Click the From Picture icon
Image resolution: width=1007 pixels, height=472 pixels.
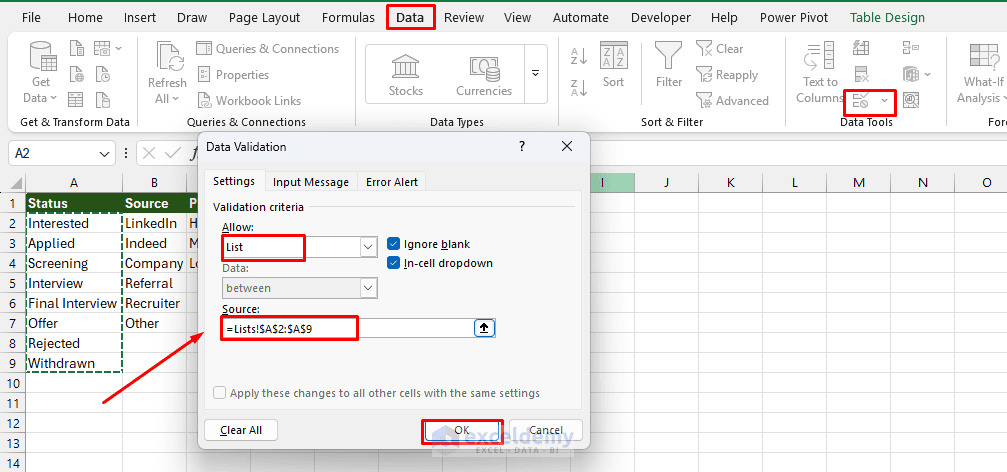click(102, 48)
